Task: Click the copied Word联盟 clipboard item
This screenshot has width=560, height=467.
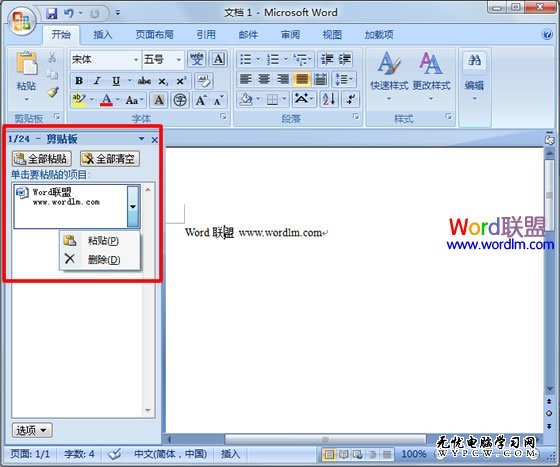Action: (x=71, y=206)
